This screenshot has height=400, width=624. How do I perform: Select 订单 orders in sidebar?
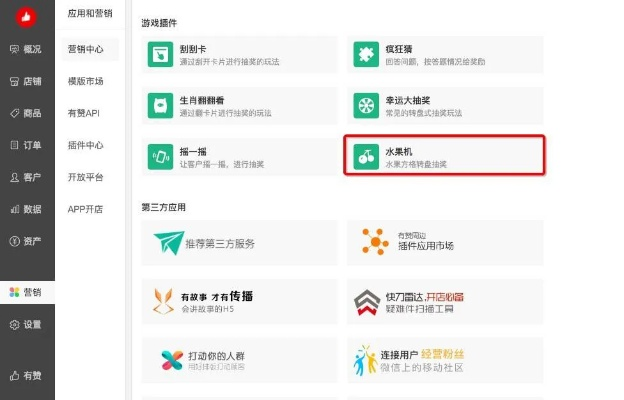point(26,145)
